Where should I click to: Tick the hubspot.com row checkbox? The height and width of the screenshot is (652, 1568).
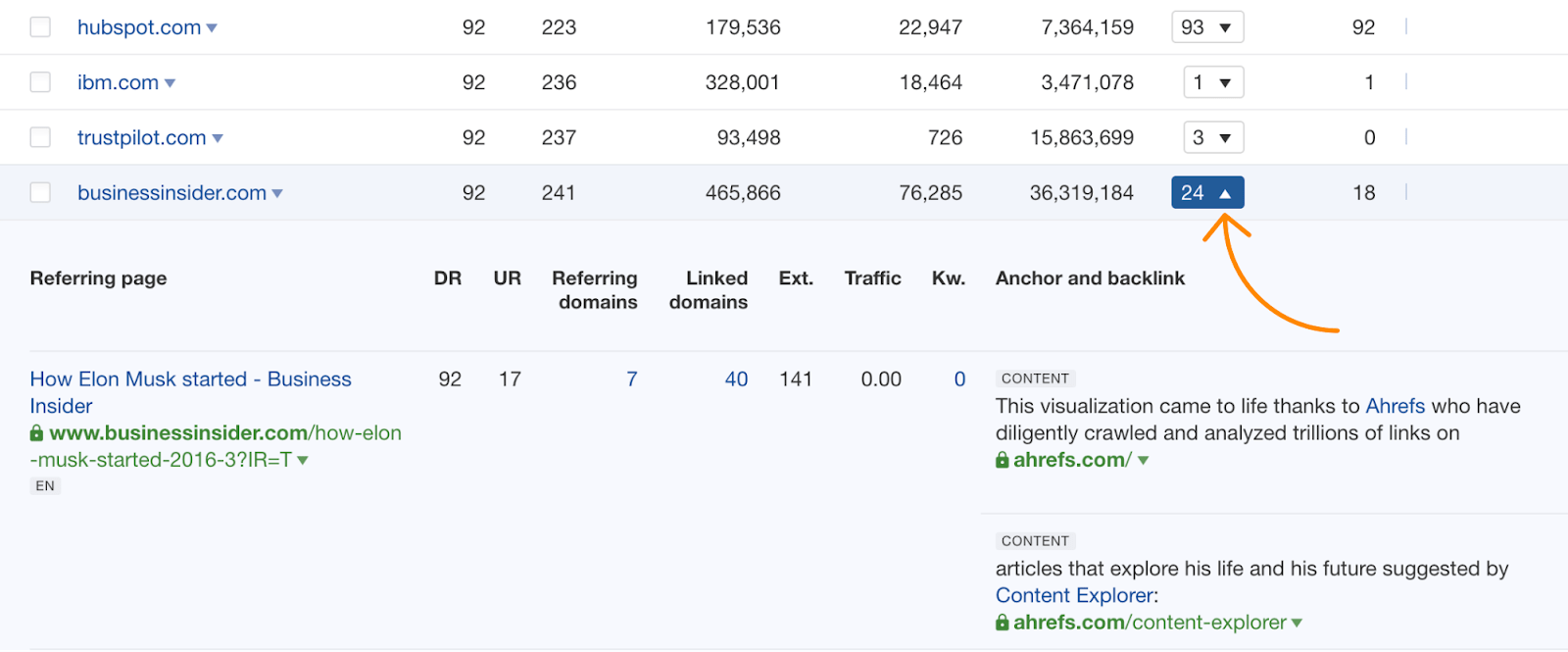click(40, 27)
